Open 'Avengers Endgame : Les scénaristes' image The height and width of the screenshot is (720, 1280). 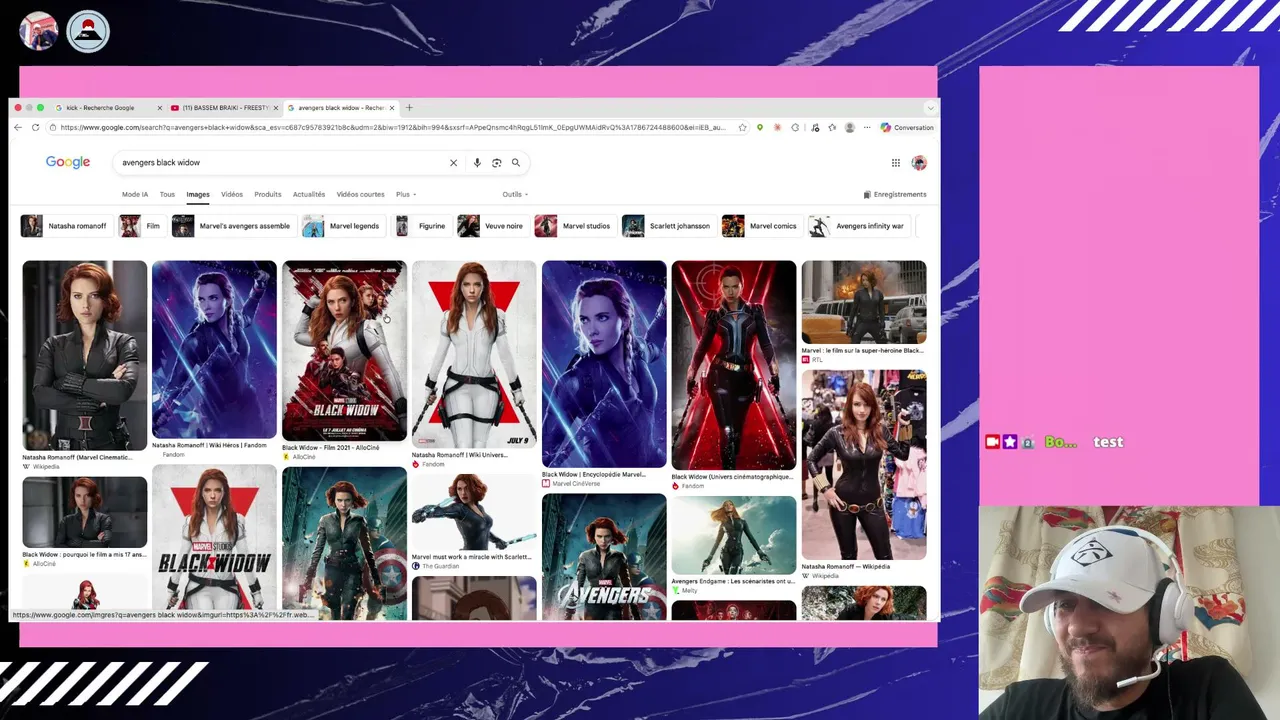pyautogui.click(x=734, y=535)
